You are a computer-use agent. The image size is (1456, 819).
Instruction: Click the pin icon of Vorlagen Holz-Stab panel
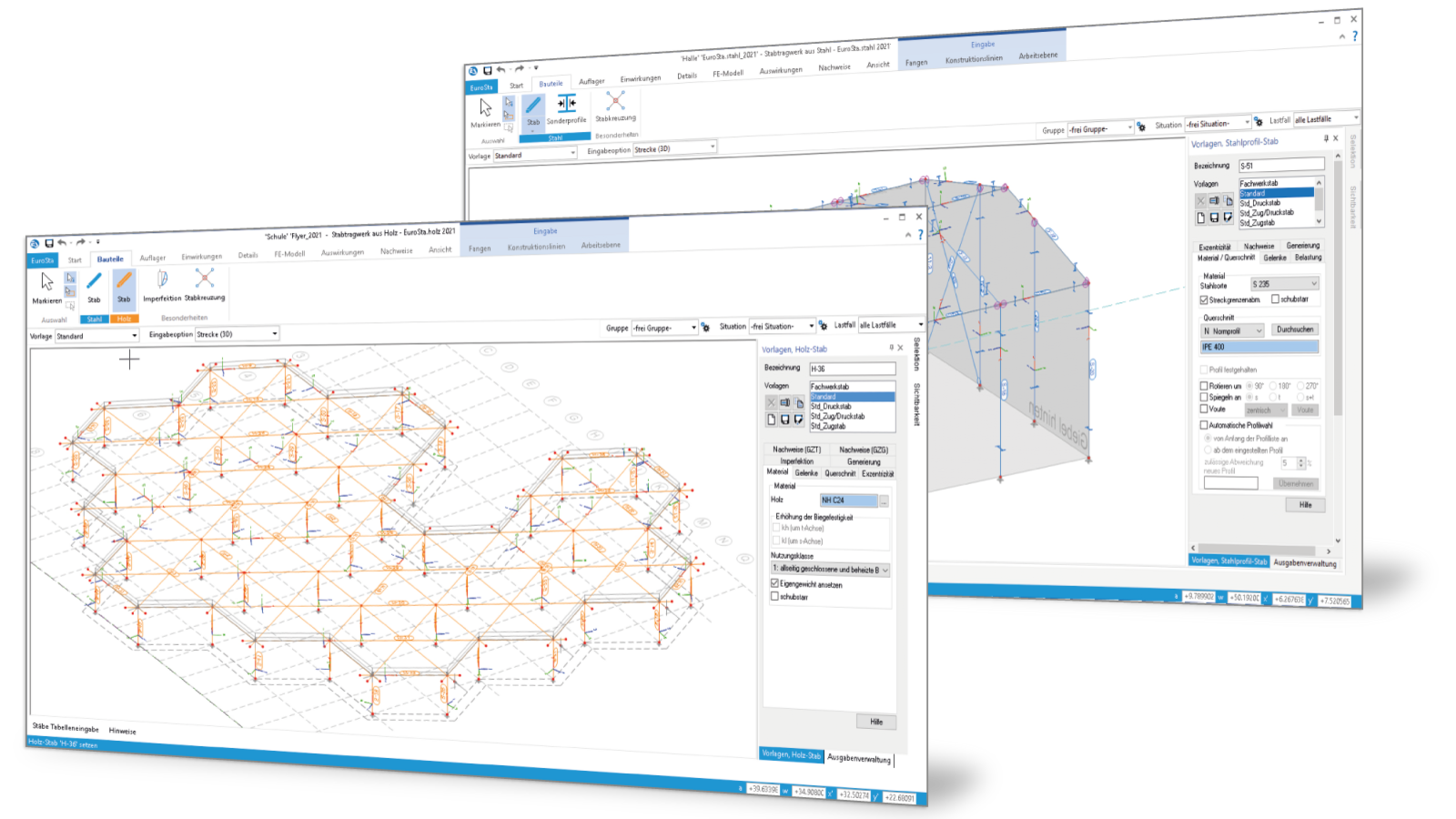pos(891,348)
